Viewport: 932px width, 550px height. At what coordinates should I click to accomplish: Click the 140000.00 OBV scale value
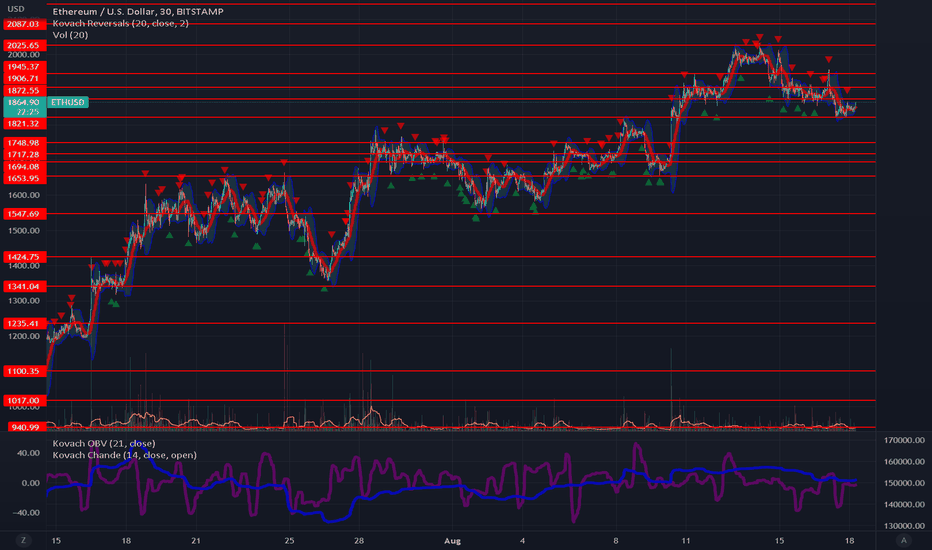(x=905, y=504)
